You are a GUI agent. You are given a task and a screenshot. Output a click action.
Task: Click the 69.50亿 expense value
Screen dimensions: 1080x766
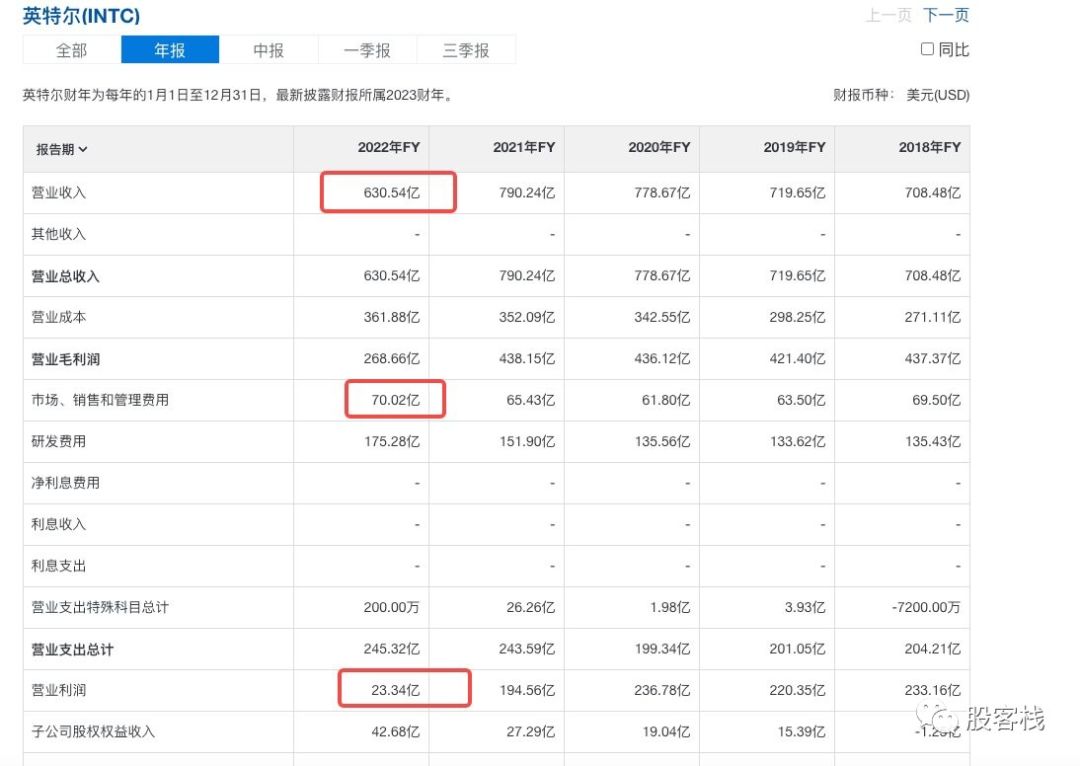937,400
